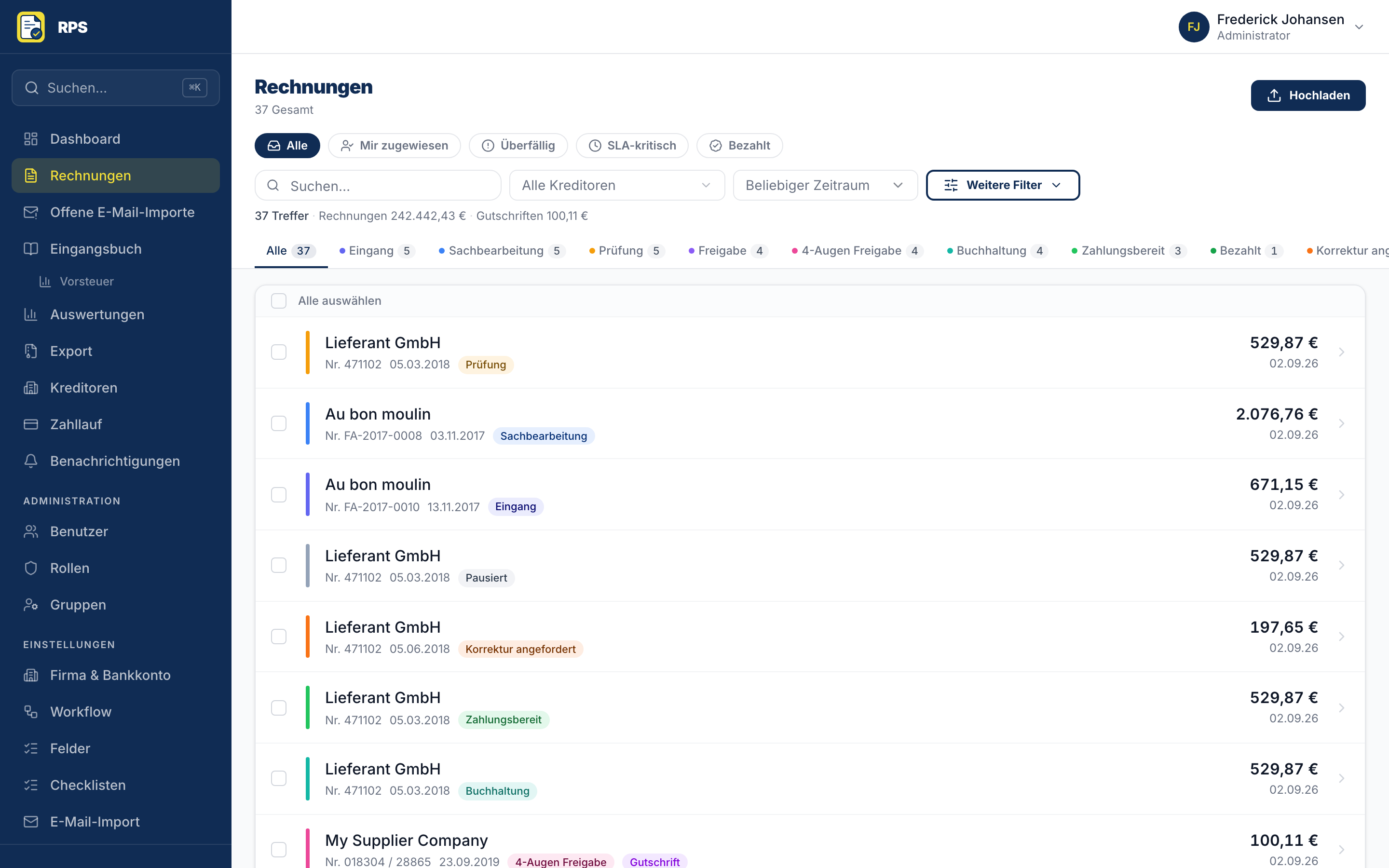Filter by Überfällig invoices

tap(518, 146)
